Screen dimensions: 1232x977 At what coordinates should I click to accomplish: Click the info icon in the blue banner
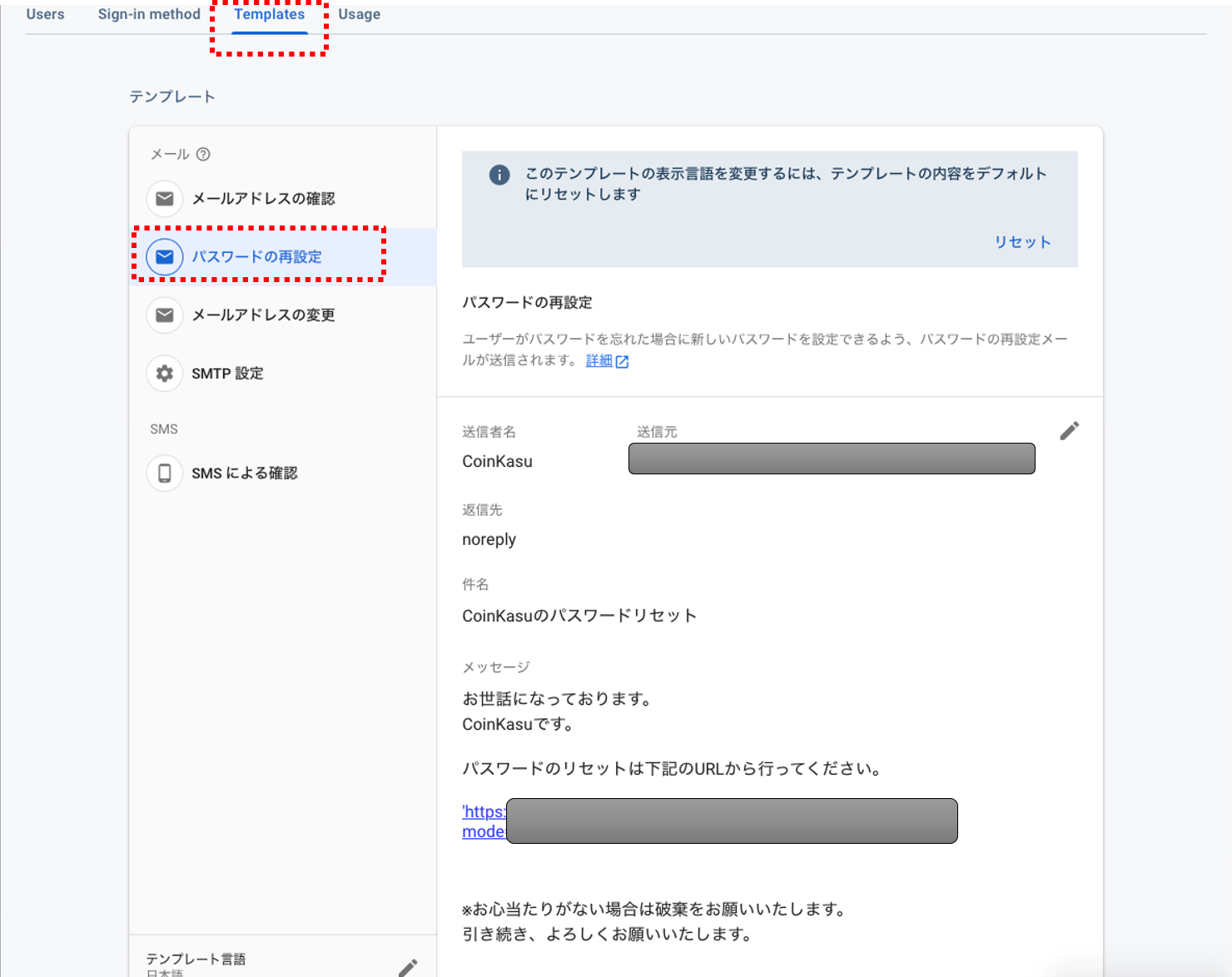click(499, 175)
